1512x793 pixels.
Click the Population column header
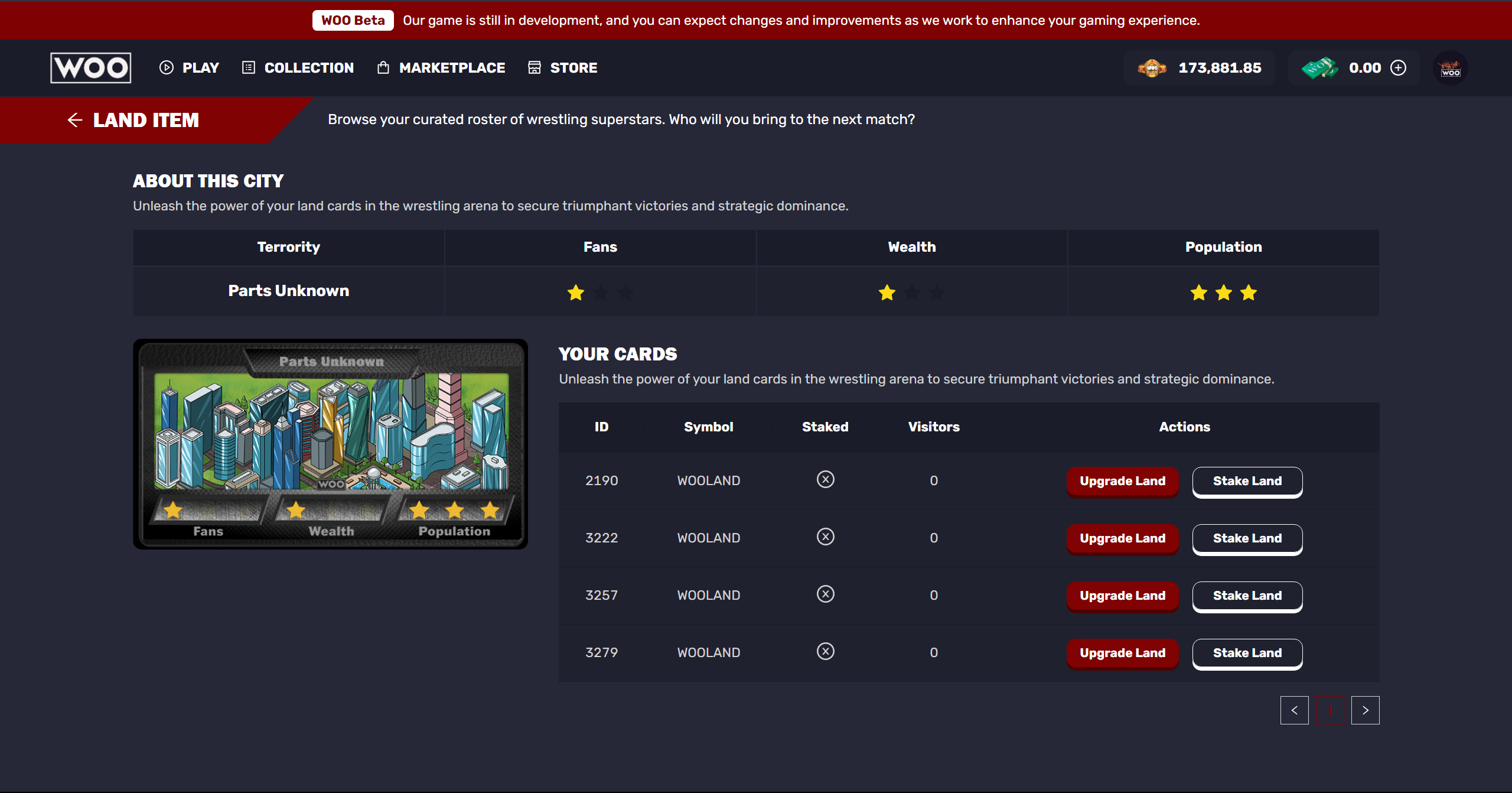[x=1224, y=247]
